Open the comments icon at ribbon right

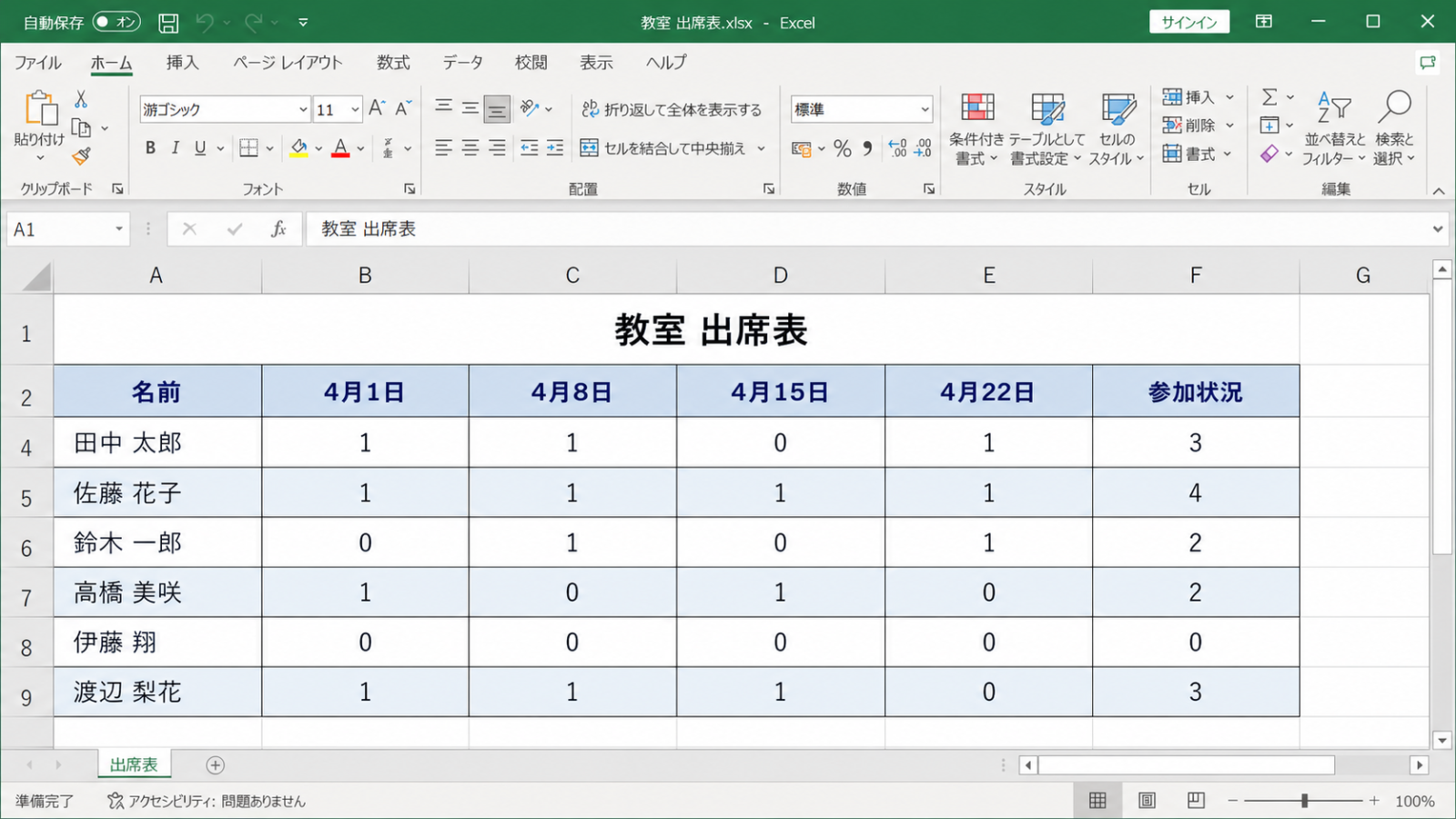tap(1427, 63)
